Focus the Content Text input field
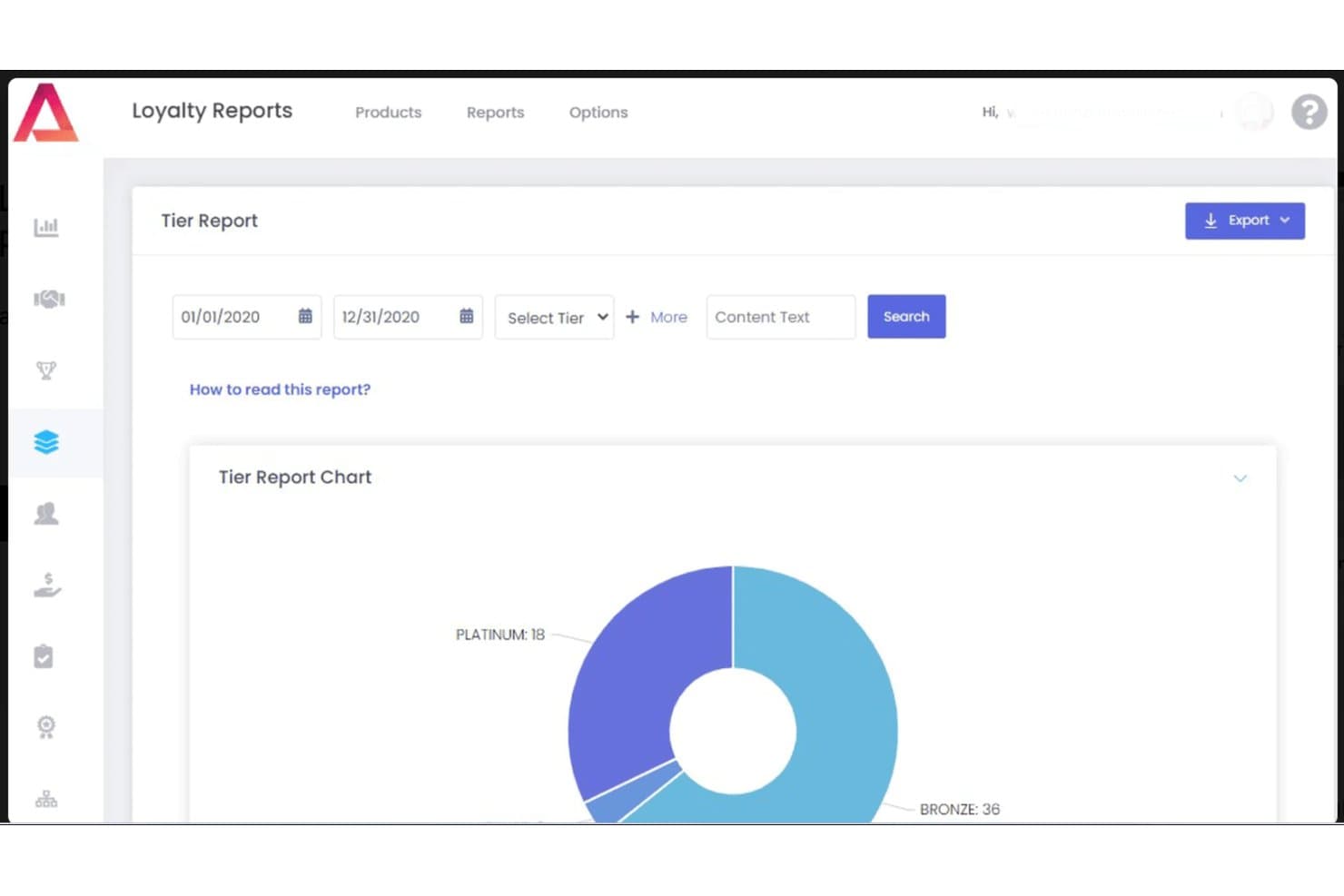Image resolution: width=1344 pixels, height=896 pixels. (781, 317)
